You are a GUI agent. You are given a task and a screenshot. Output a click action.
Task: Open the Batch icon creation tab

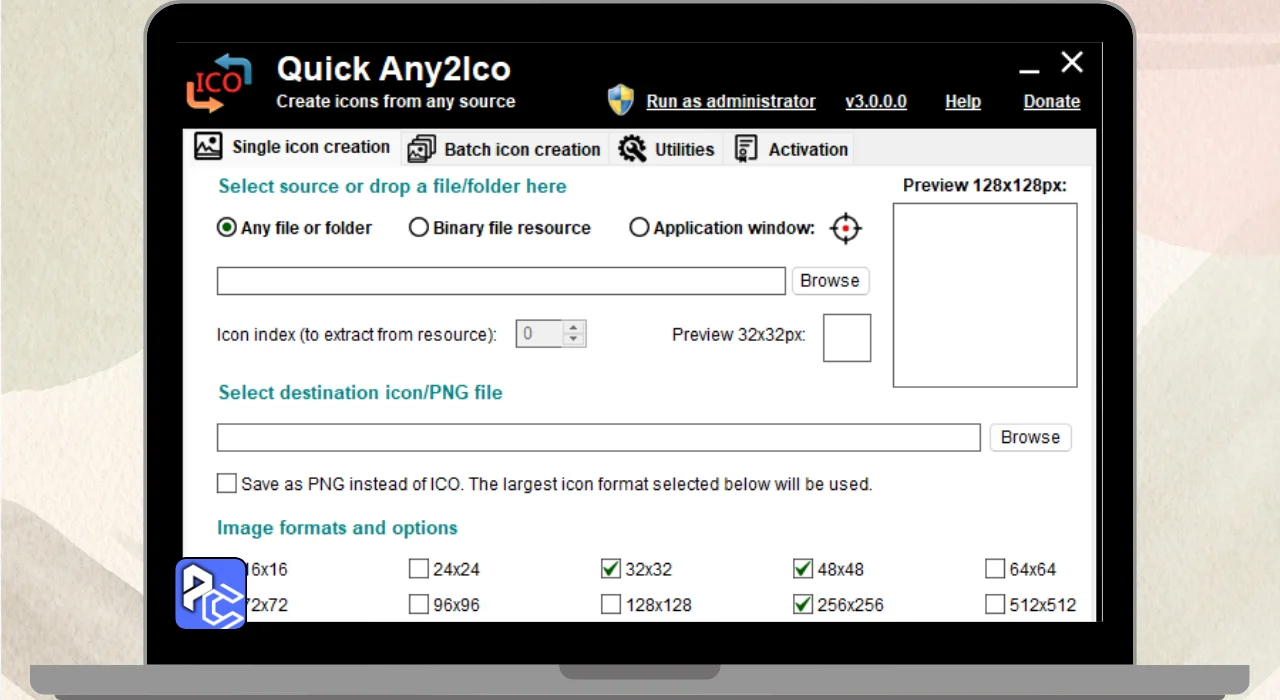(505, 149)
